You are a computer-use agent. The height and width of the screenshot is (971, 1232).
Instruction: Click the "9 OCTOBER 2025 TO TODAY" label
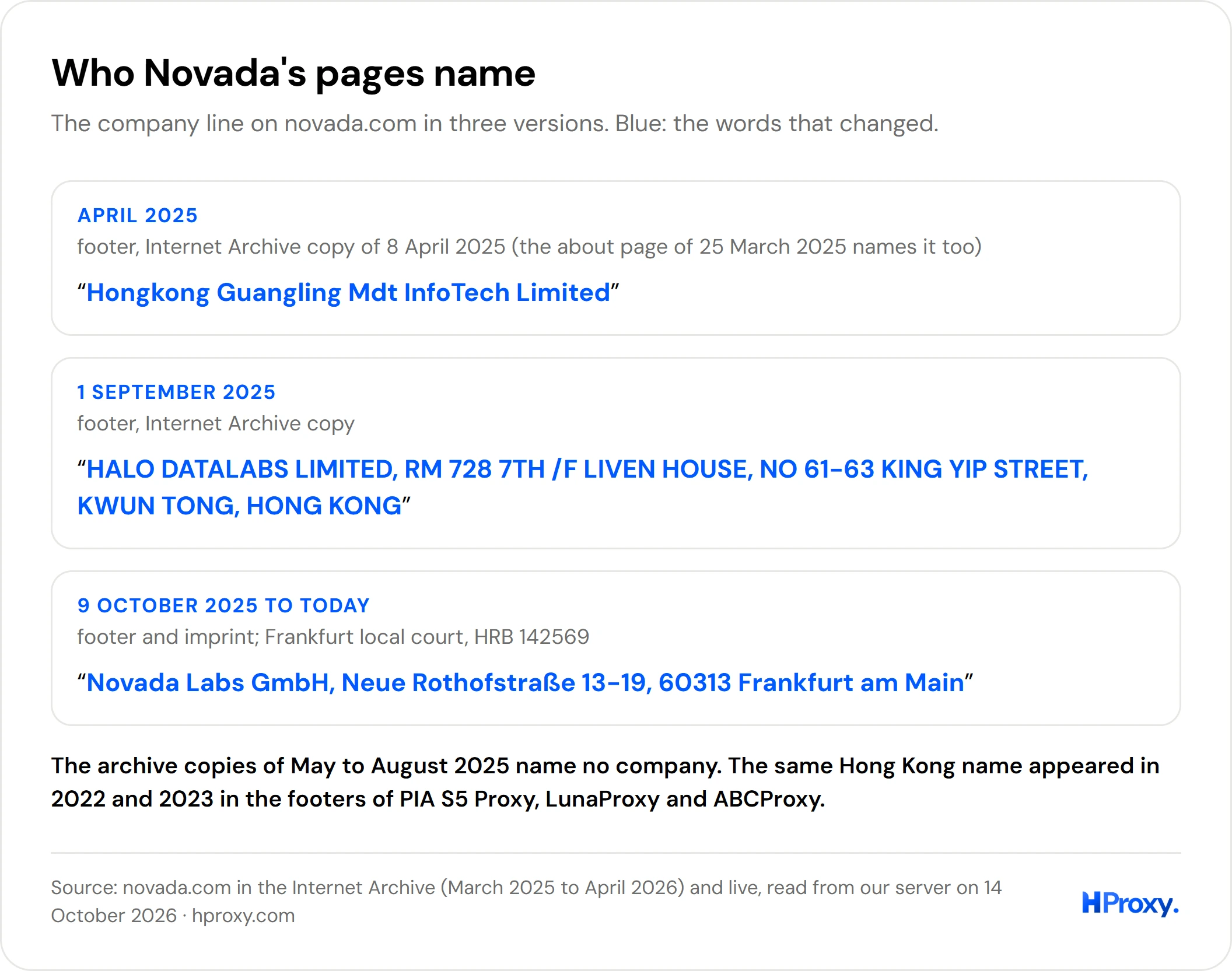[223, 605]
